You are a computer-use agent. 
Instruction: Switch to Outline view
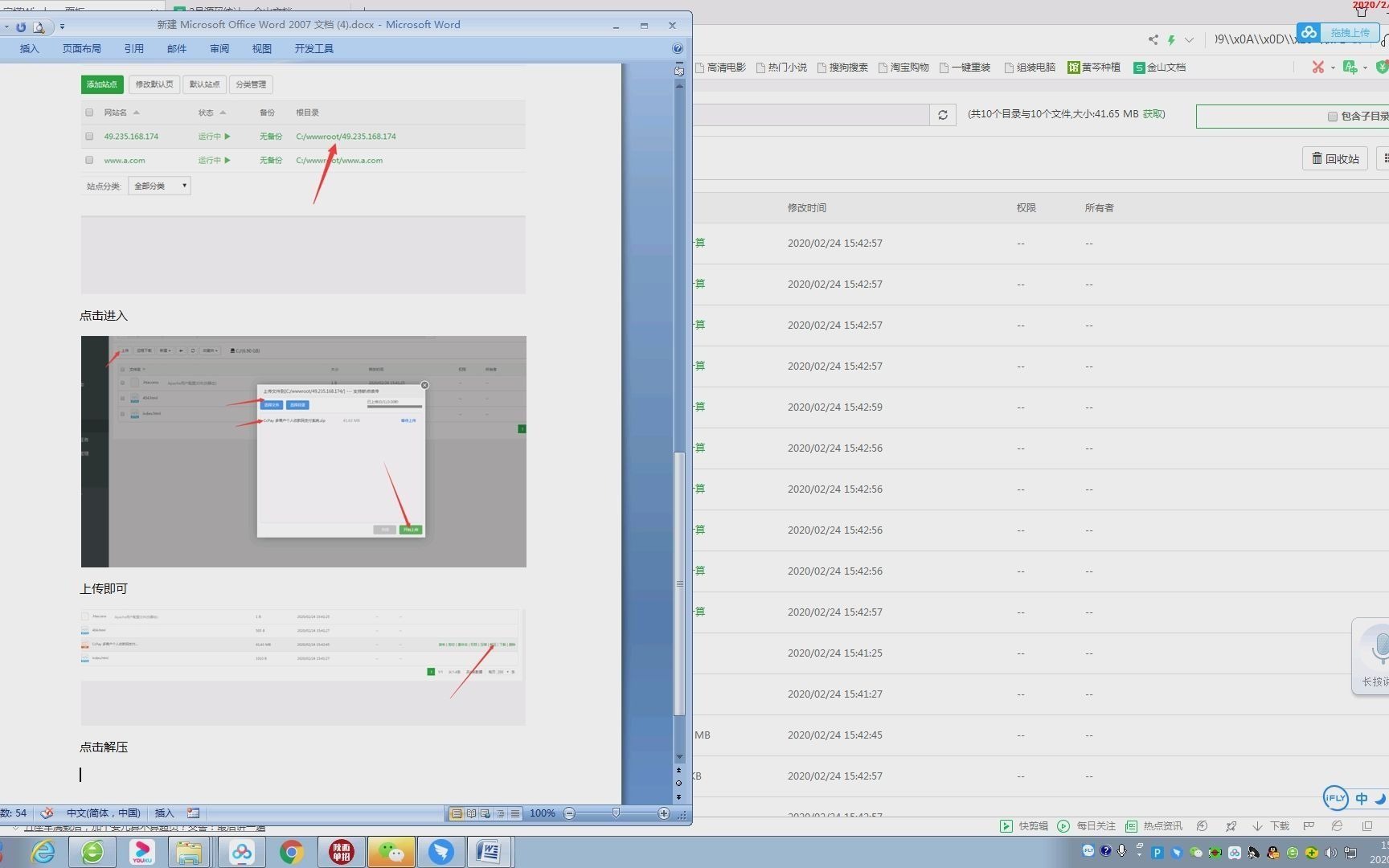click(500, 813)
